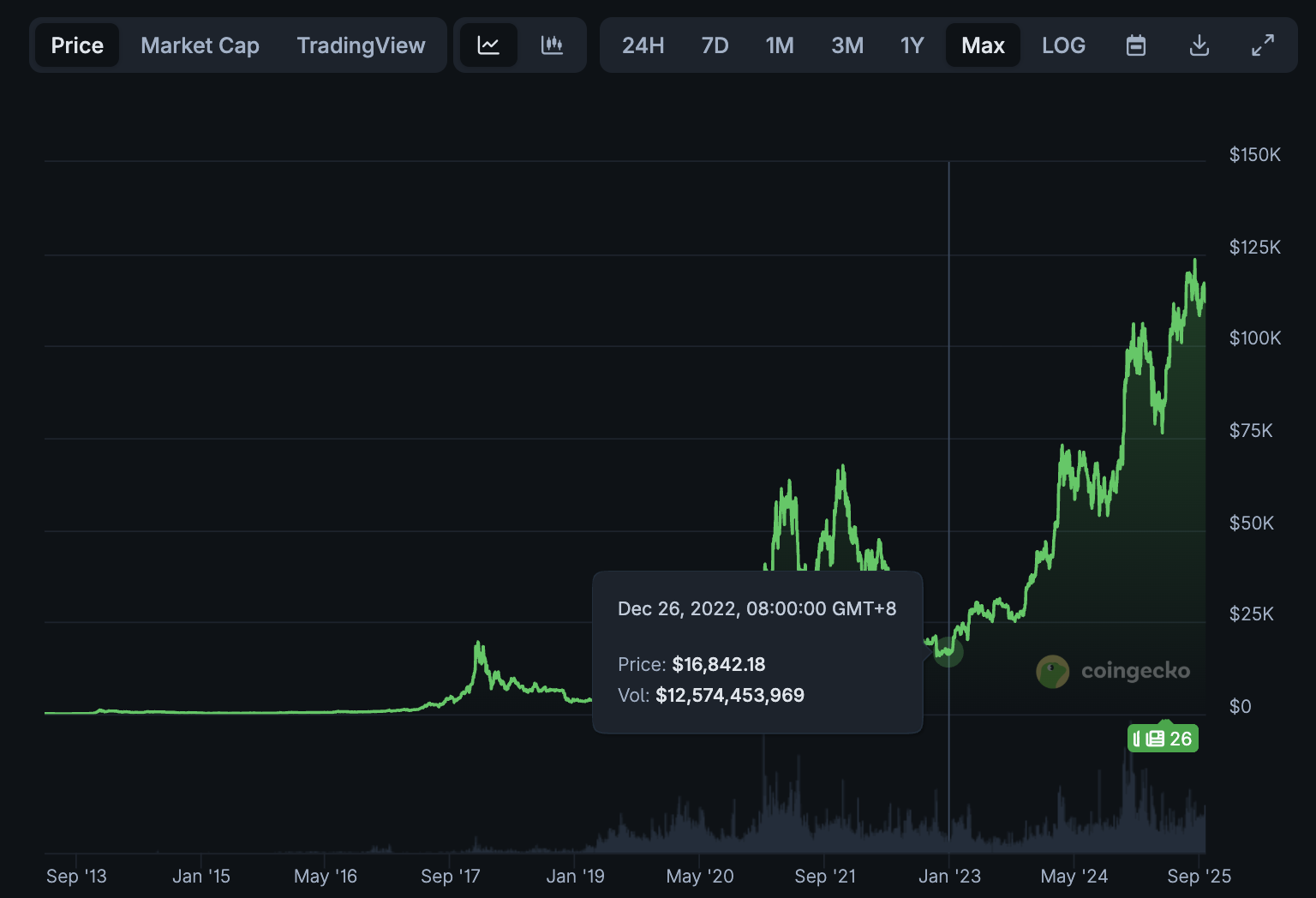
Task: Click the 3M range button
Action: click(x=846, y=45)
